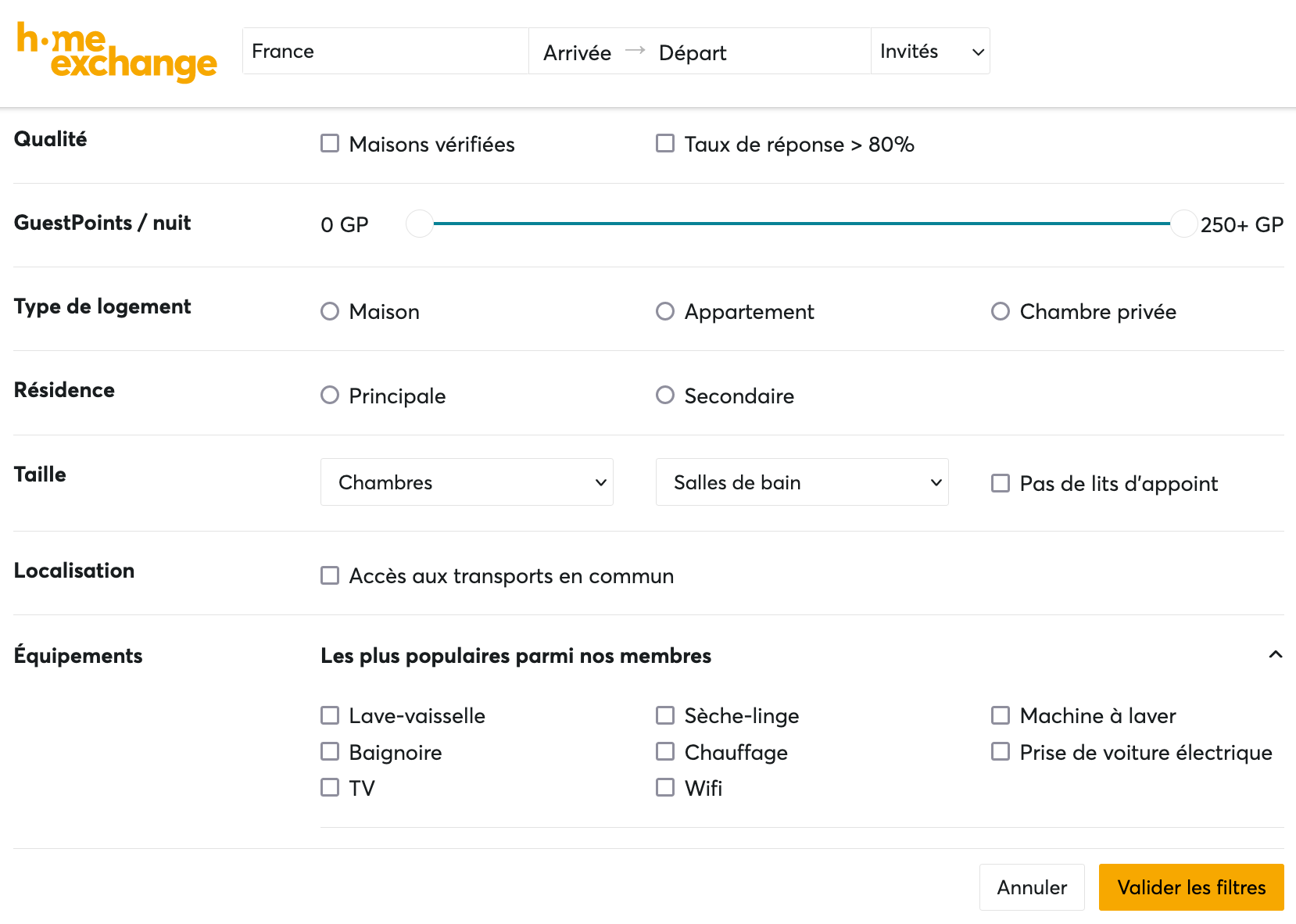Tick Prise de voiture électrique
This screenshot has height=924, width=1296.
[x=1001, y=752]
